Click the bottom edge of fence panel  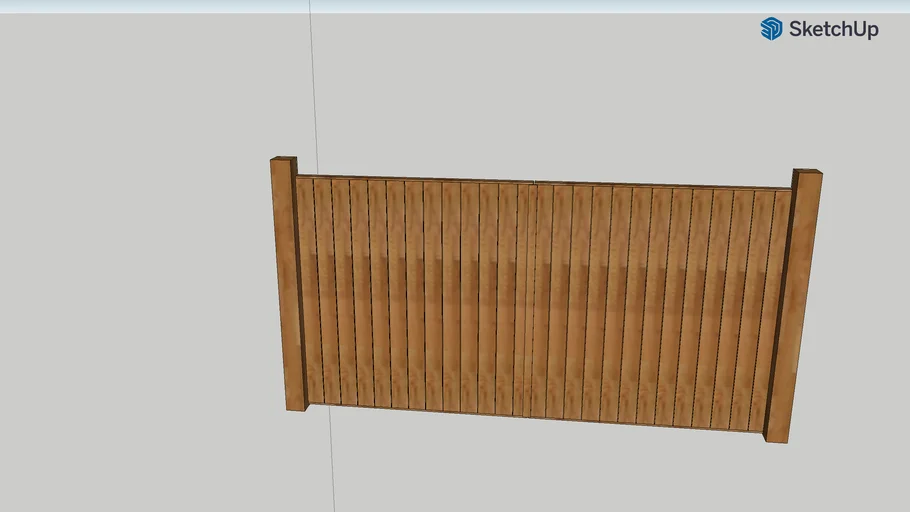[x=540, y=417]
